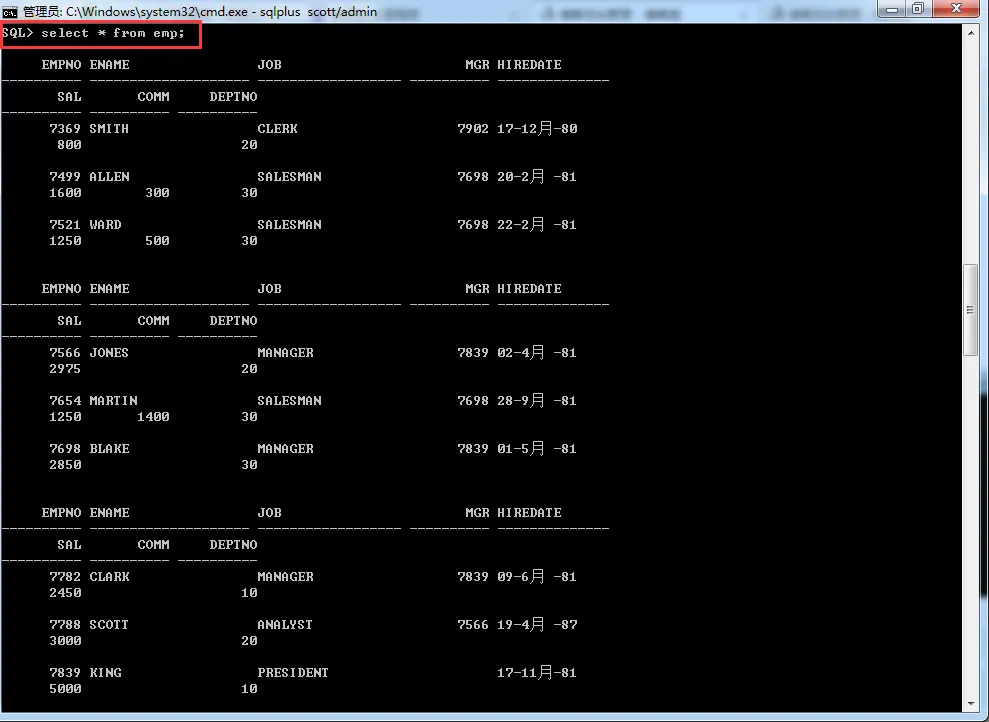This screenshot has height=722, width=989.
Task: Click hire date 17-11月-81
Action: point(537,672)
